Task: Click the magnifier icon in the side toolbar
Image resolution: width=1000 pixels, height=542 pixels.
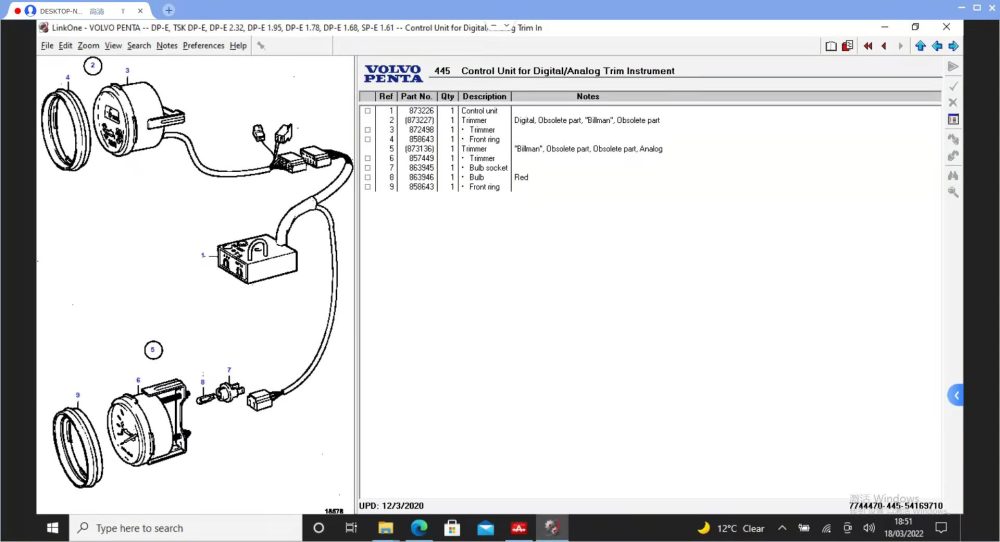Action: [953, 192]
